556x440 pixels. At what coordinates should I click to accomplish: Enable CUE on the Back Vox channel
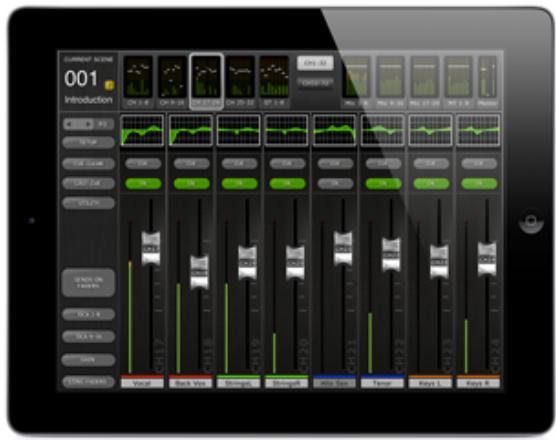pos(191,163)
